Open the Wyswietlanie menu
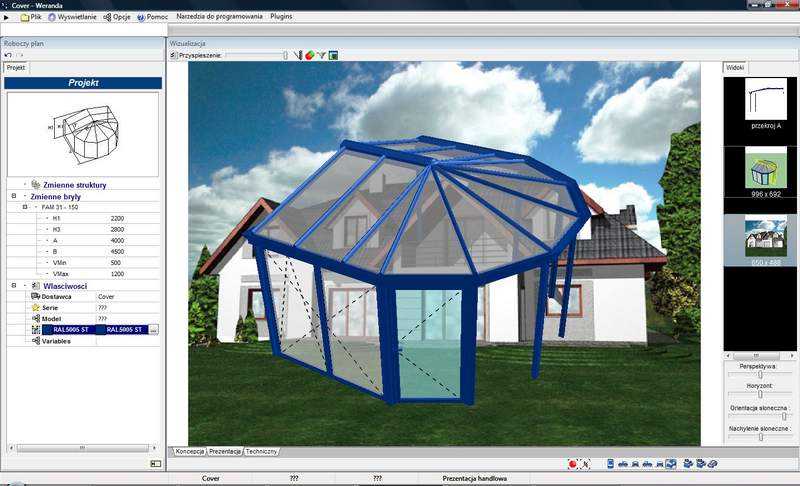Viewport: 800px width, 486px height. (x=72, y=17)
